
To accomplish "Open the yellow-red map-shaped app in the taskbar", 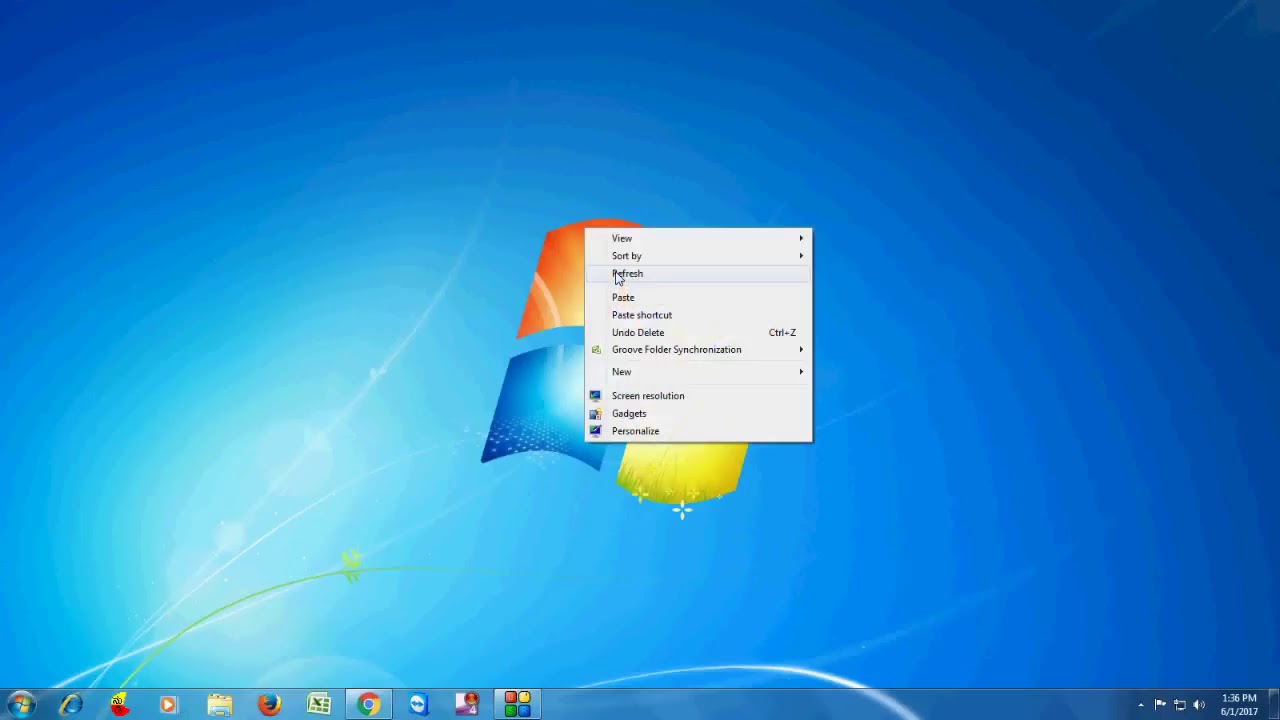I will 119,705.
